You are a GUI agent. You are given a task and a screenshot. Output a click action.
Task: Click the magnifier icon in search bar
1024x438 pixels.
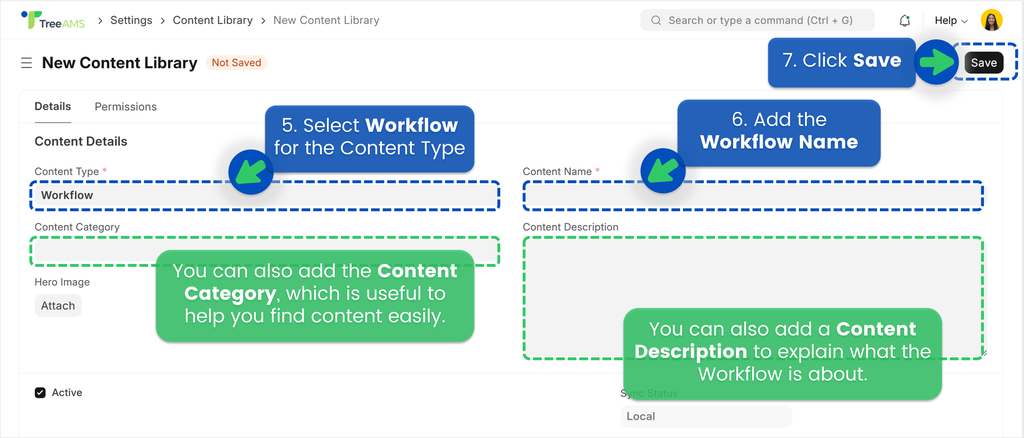pyautogui.click(x=656, y=20)
